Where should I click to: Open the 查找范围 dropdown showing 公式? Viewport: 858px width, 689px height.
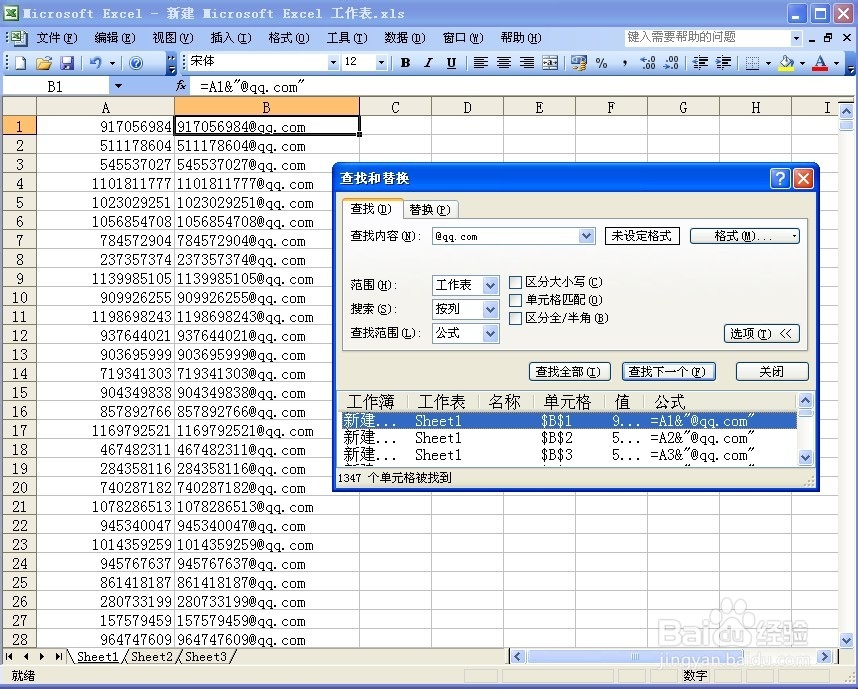click(x=490, y=333)
